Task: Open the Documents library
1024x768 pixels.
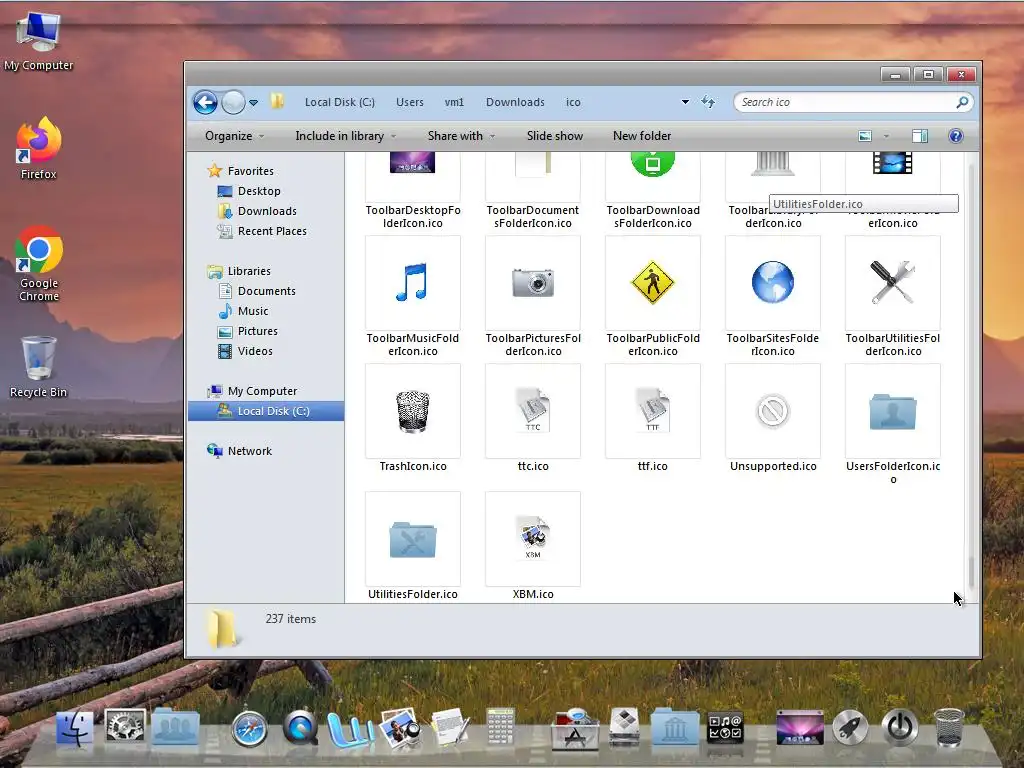Action: [266, 291]
